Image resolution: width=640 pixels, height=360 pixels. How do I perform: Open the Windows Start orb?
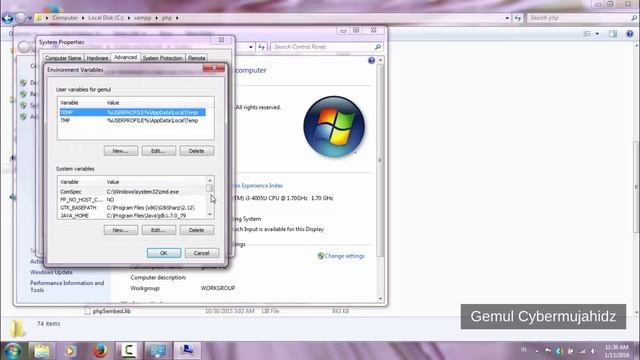[13, 351]
